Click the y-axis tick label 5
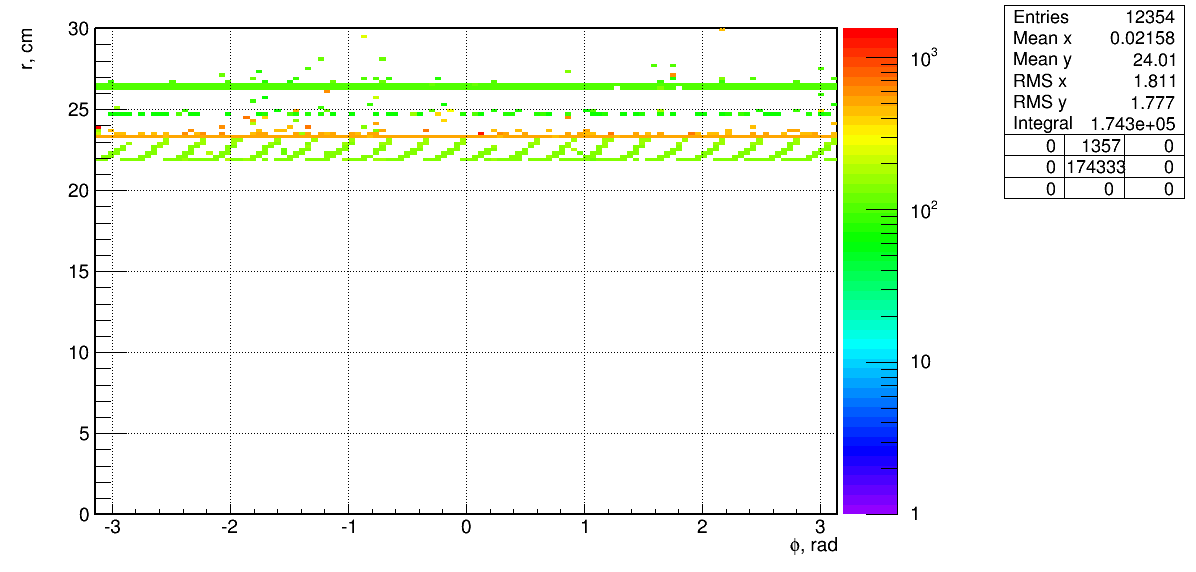This screenshot has height=572, width=1196. [x=86, y=433]
